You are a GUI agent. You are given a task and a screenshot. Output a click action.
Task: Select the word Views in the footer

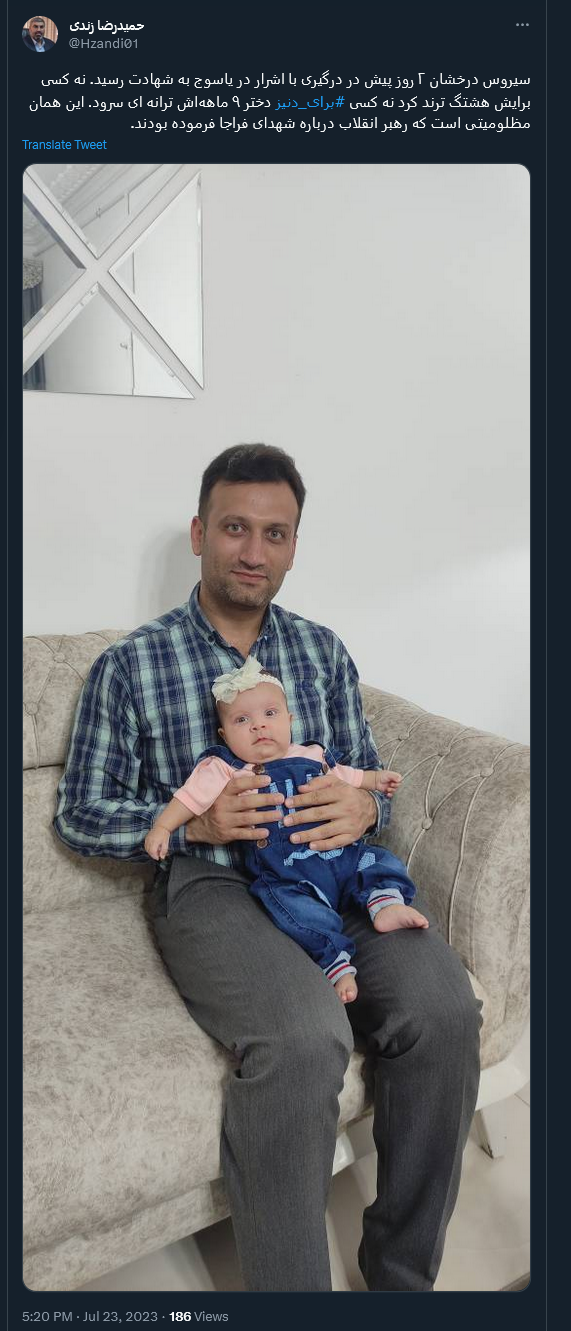[x=212, y=1316]
